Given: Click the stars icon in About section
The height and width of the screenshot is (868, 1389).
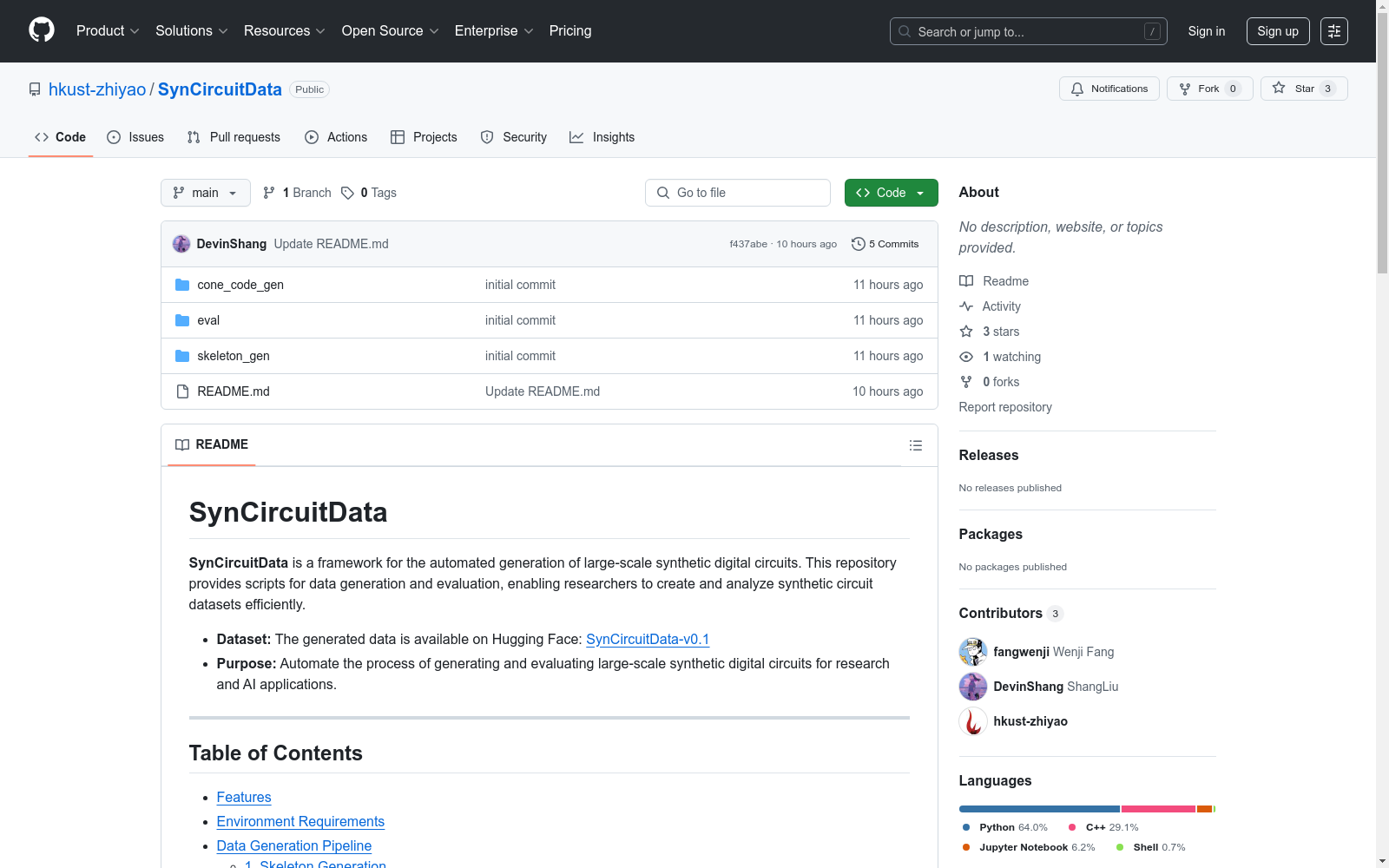Looking at the screenshot, I should (x=966, y=332).
